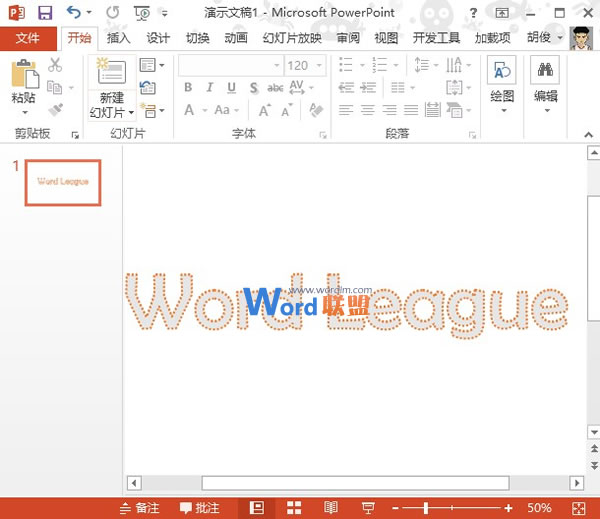Click the Redo/Repeat icon
Image resolution: width=600 pixels, height=519 pixels.
[x=112, y=13]
